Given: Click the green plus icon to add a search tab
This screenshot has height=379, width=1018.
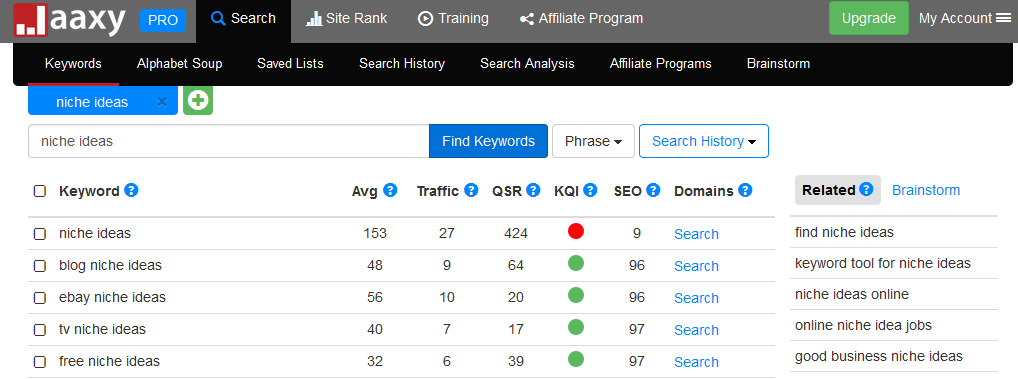Looking at the screenshot, I should pos(198,101).
